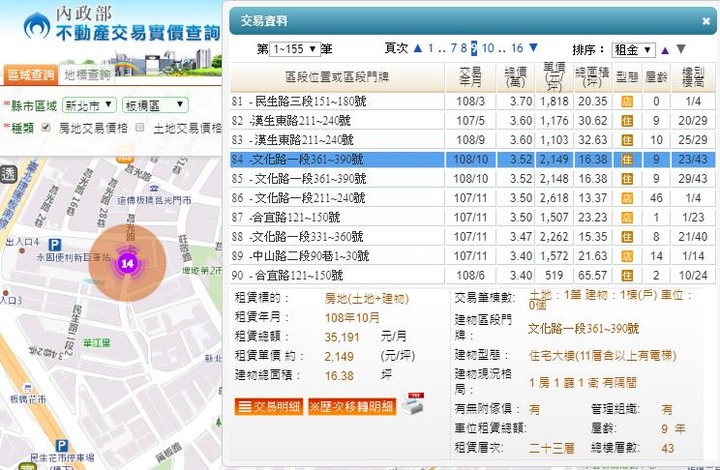Screen dimensions: 720x470
Task: Click the 透 map transparency button
Action: tap(8, 174)
